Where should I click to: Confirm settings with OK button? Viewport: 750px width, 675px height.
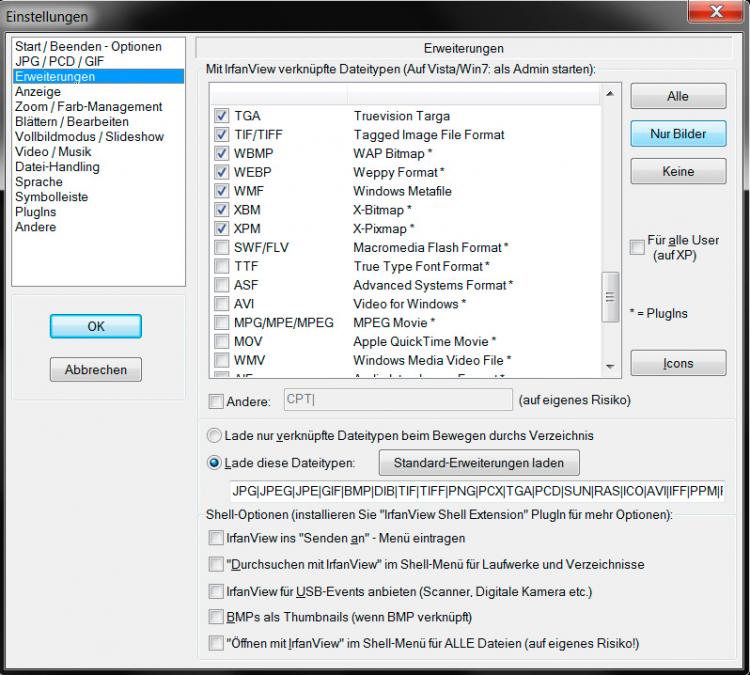pyautogui.click(x=95, y=326)
